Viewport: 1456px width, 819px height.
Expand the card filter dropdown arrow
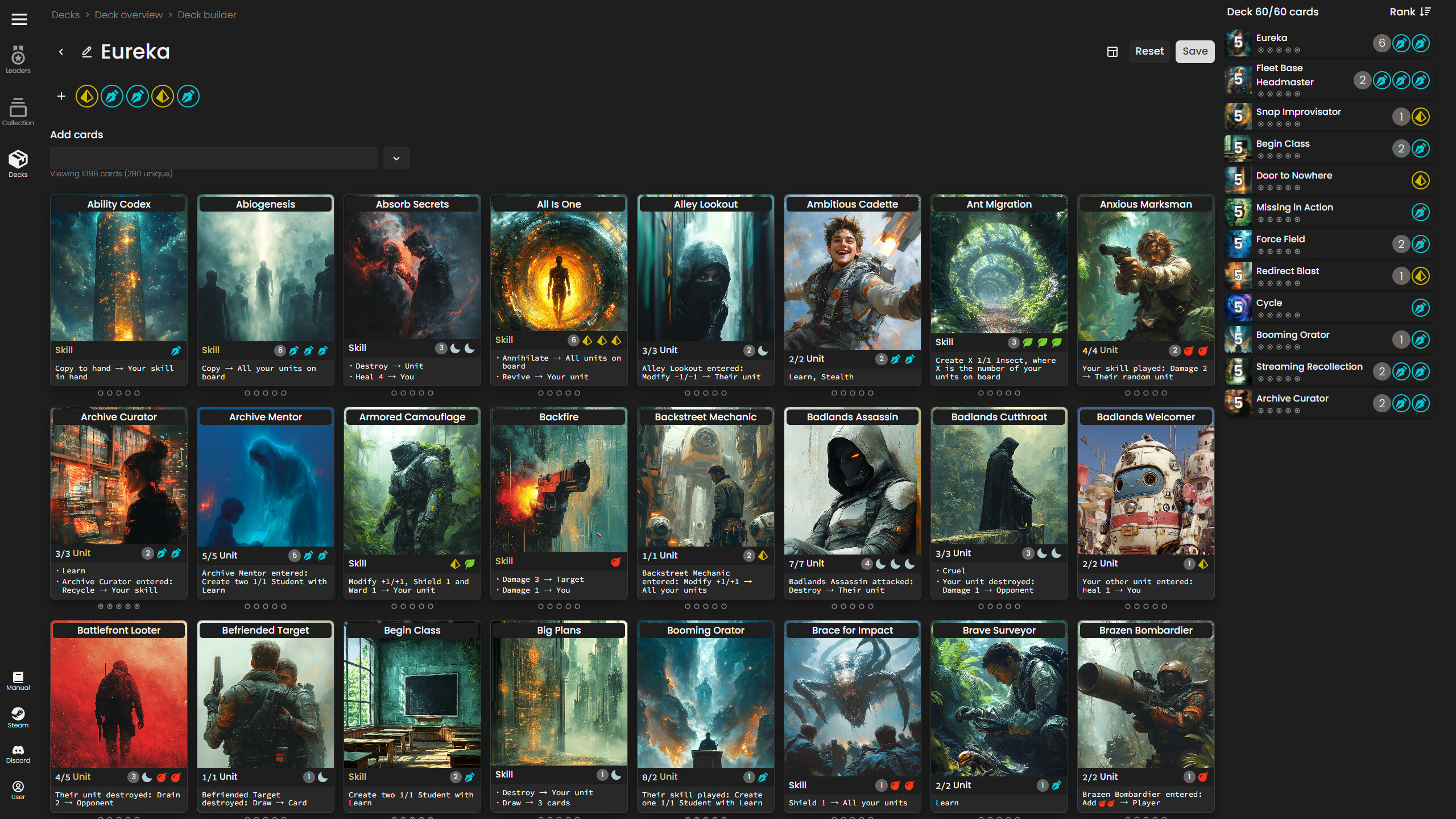396,159
